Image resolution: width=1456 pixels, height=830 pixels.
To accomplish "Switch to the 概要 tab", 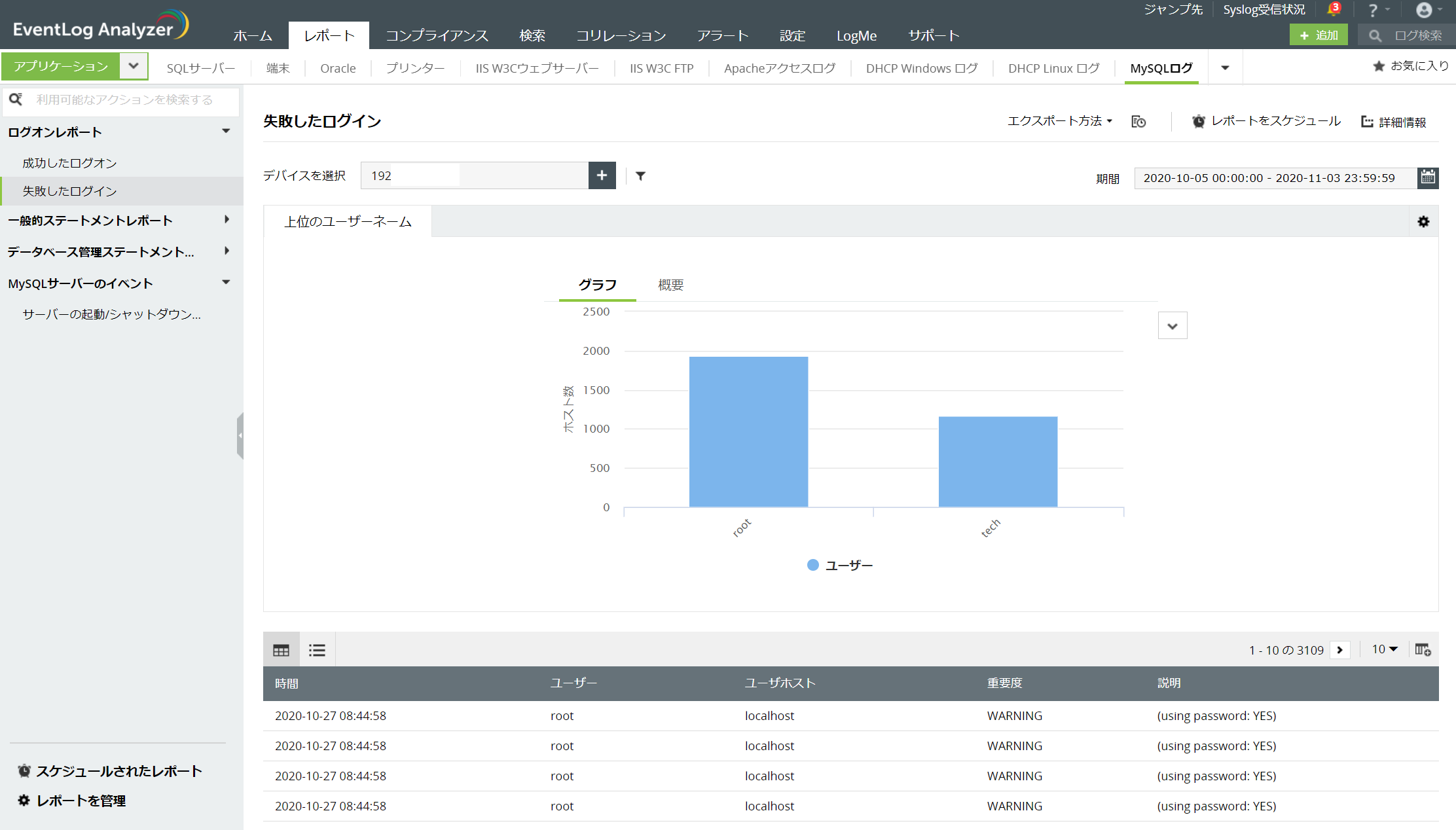I will [x=670, y=285].
